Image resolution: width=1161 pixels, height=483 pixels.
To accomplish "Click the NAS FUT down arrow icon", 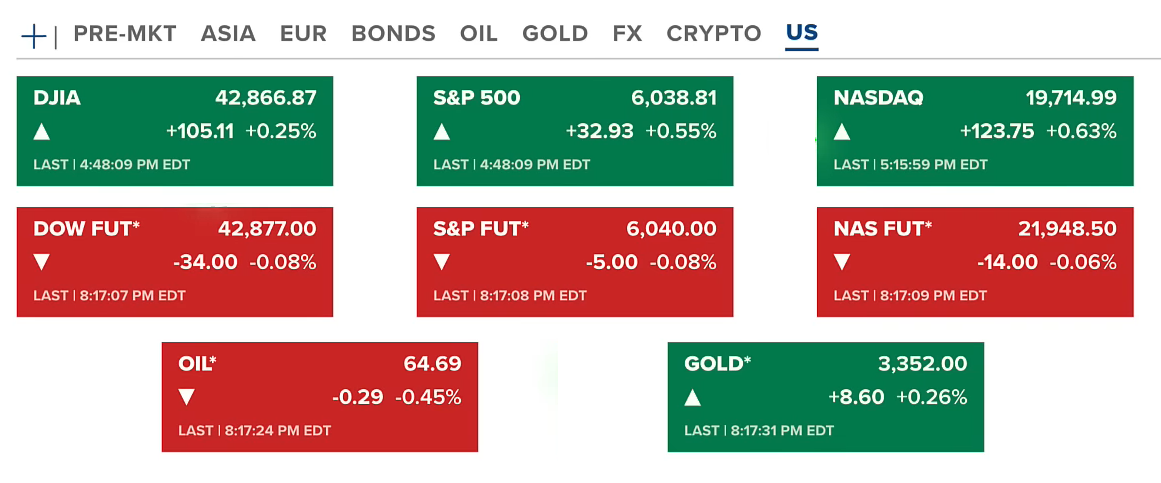I will coord(842,262).
